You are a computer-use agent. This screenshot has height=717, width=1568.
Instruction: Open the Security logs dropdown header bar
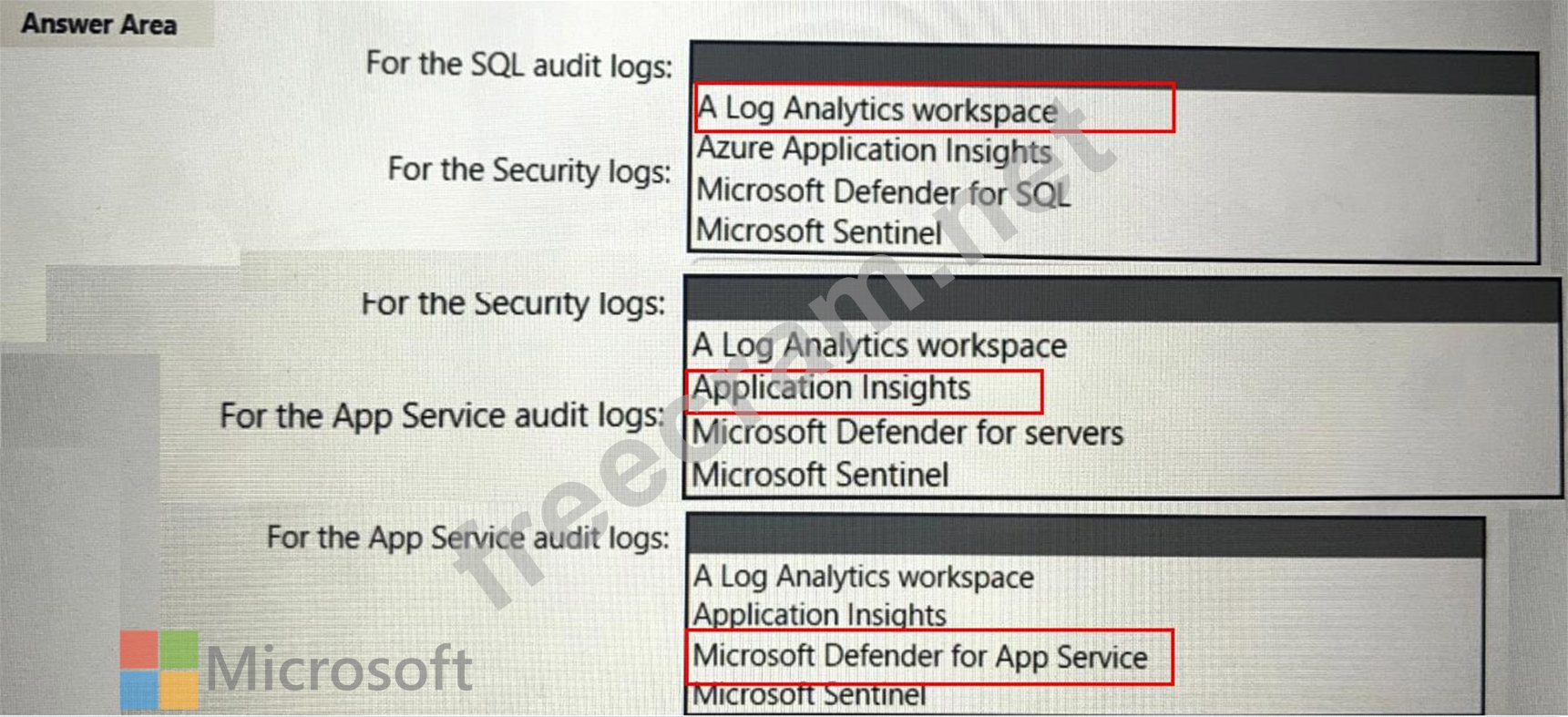pyautogui.click(x=1121, y=302)
